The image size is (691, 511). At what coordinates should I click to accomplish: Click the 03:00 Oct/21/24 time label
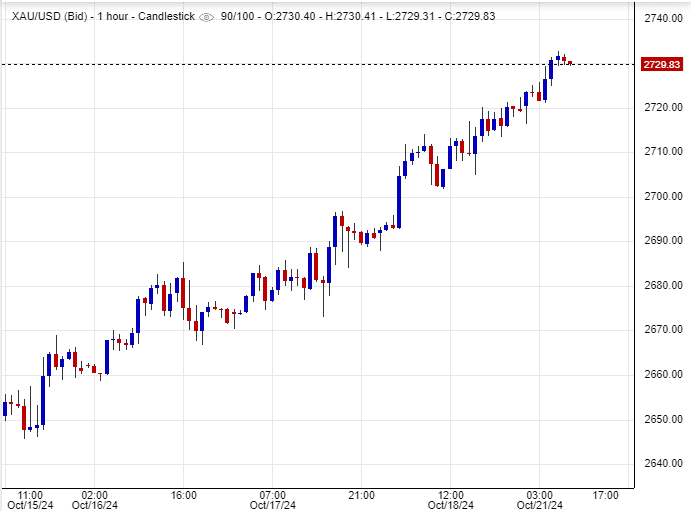(540, 500)
